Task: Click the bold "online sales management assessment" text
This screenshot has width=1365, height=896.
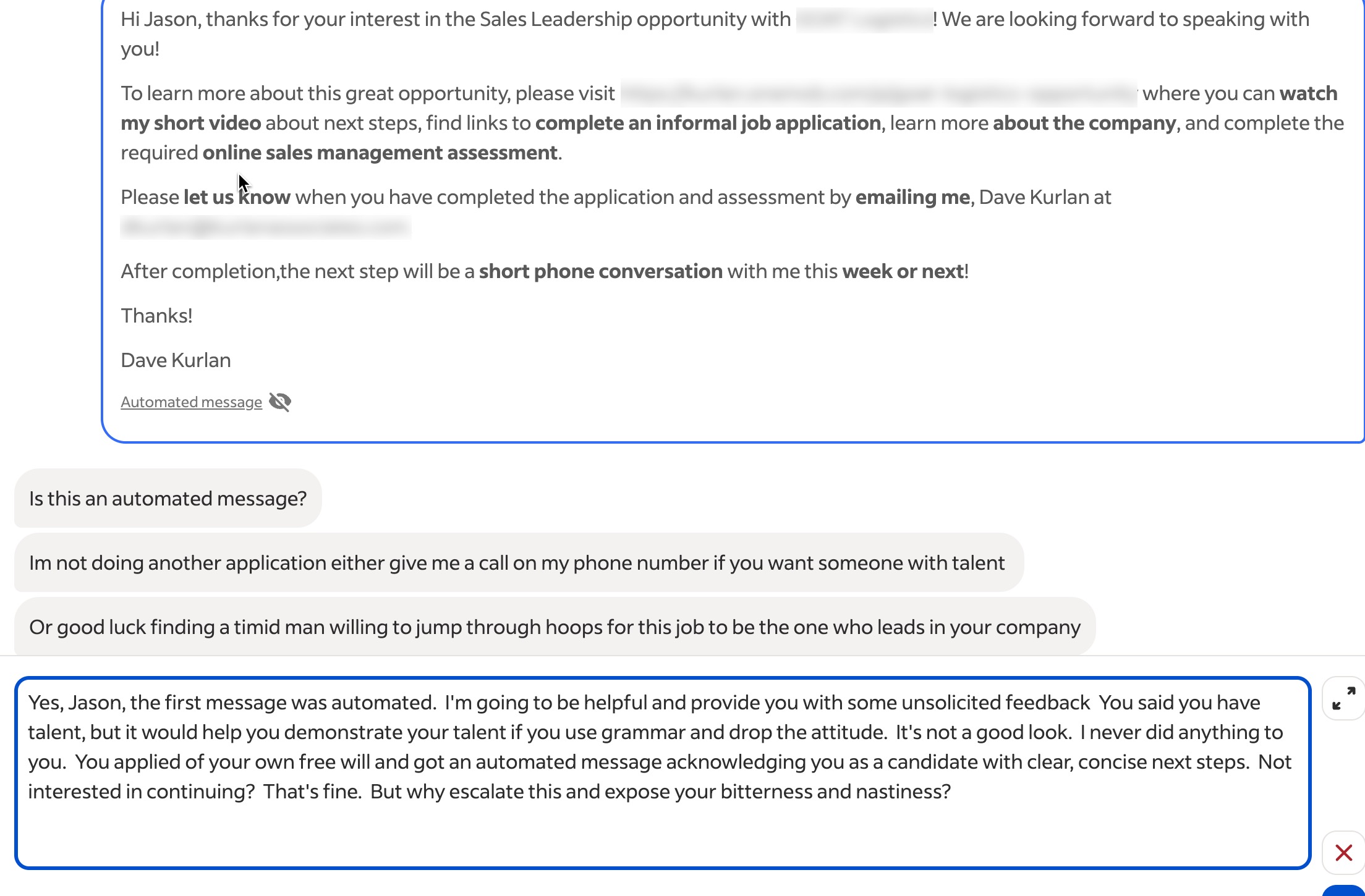Action: click(x=380, y=153)
